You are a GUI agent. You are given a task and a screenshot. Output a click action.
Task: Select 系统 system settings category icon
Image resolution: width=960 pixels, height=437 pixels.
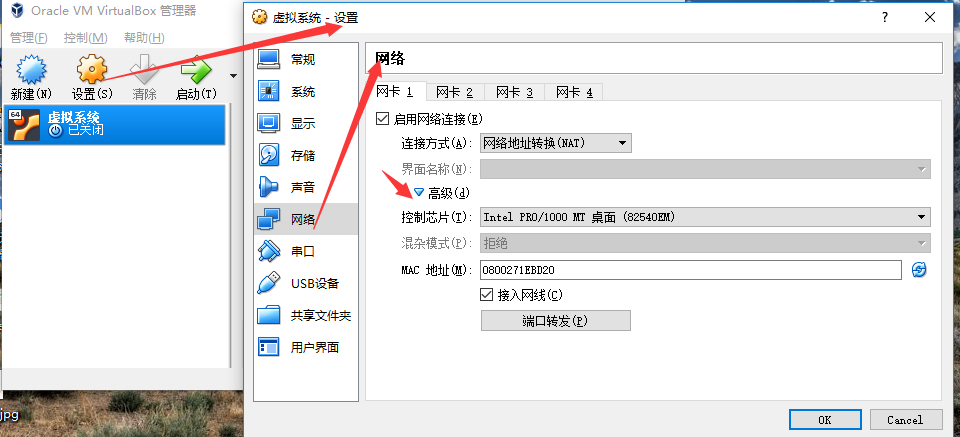tap(268, 92)
